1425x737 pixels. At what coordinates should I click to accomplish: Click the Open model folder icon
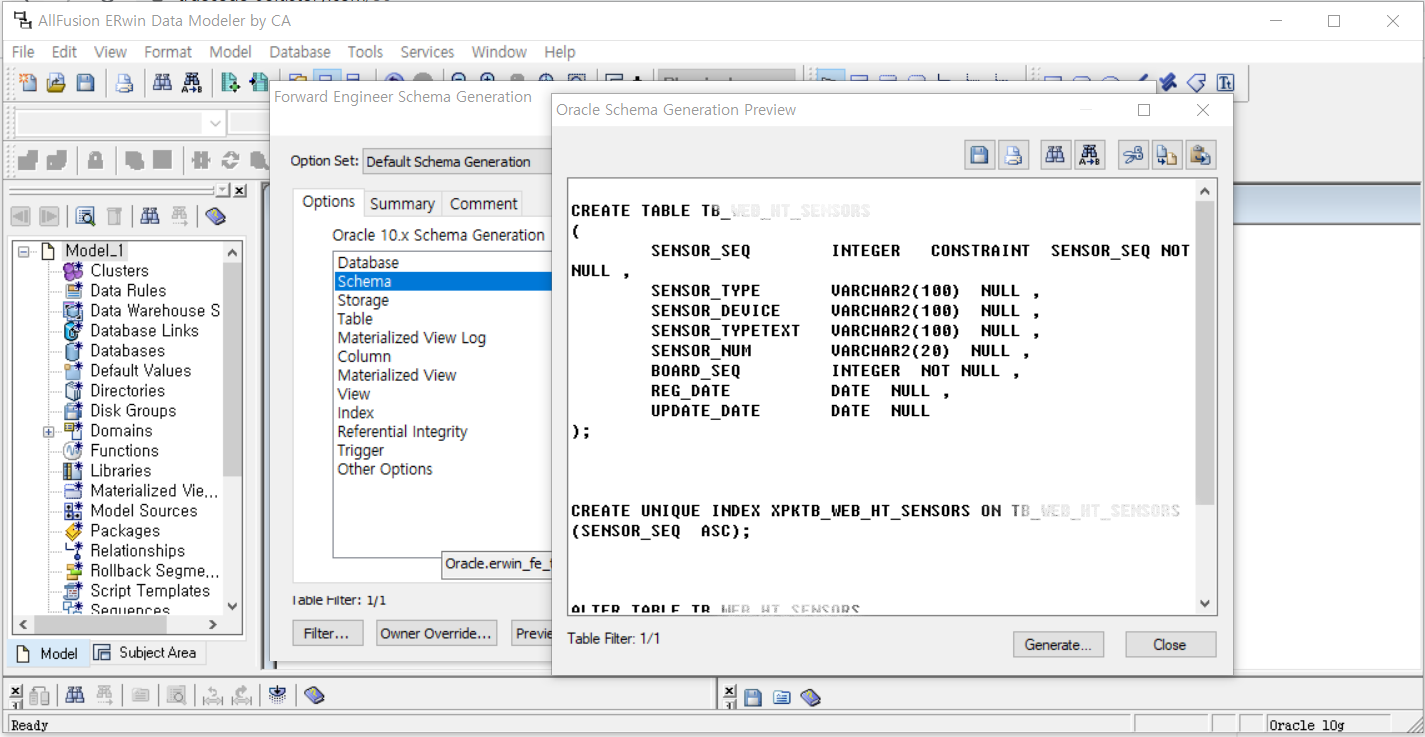56,83
